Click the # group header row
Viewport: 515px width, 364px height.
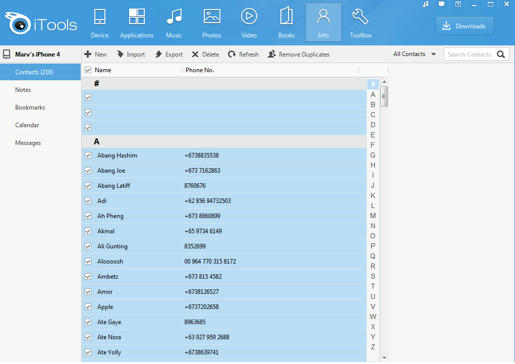(224, 84)
